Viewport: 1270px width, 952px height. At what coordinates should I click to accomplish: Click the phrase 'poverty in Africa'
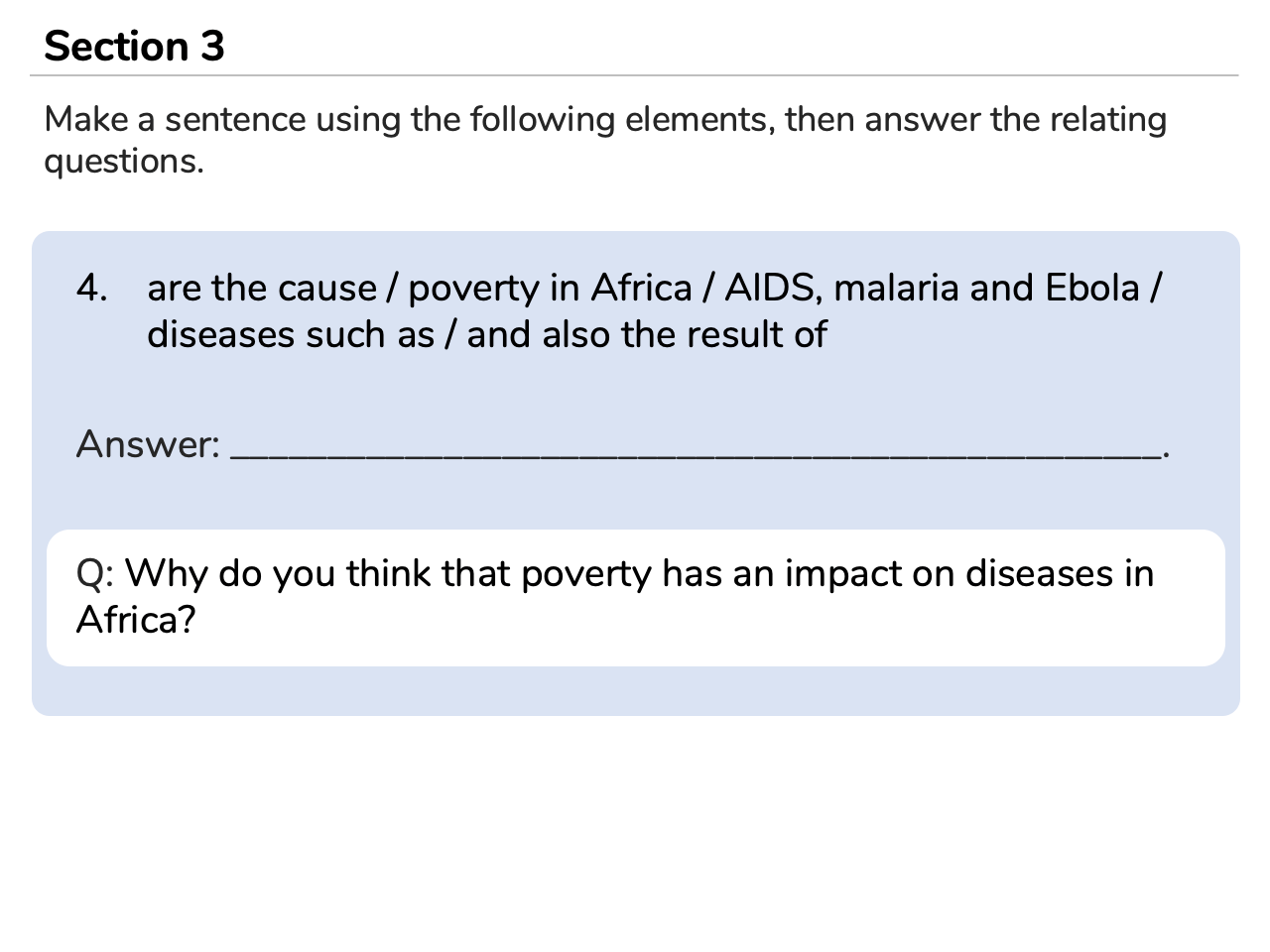click(550, 288)
